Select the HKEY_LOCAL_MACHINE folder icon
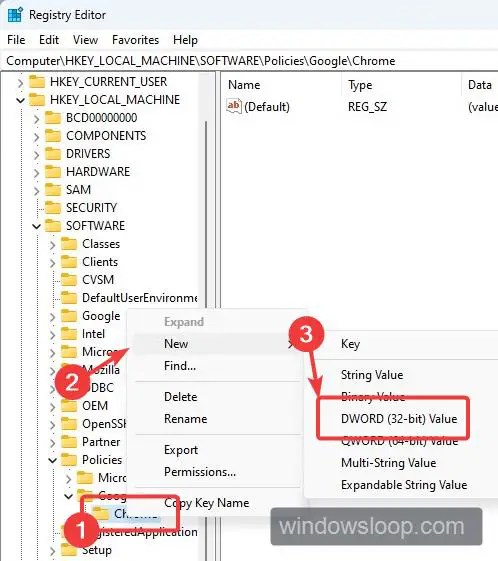The height and width of the screenshot is (561, 498). pyautogui.click(x=36, y=99)
